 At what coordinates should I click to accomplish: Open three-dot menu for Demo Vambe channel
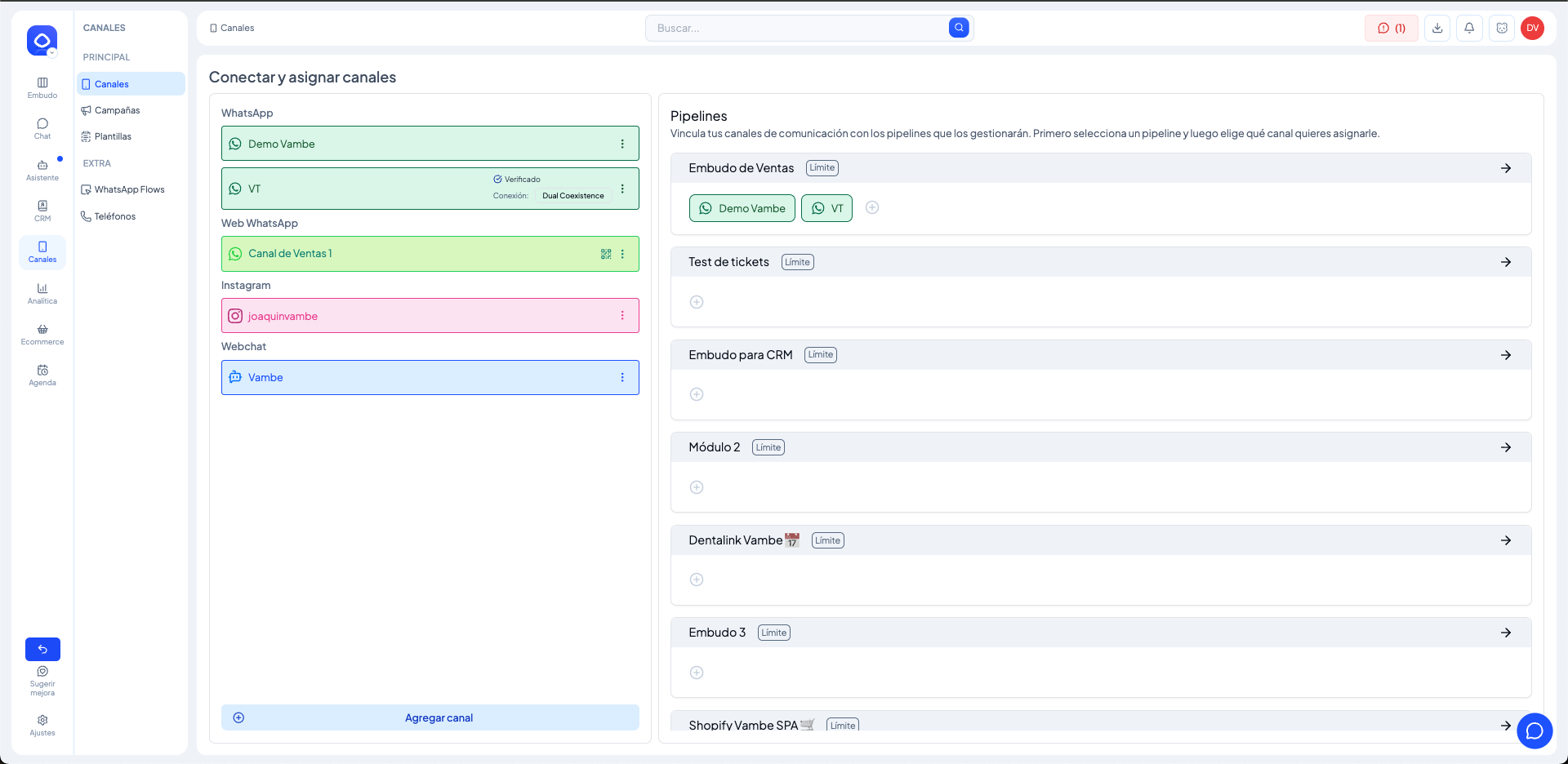(x=622, y=144)
